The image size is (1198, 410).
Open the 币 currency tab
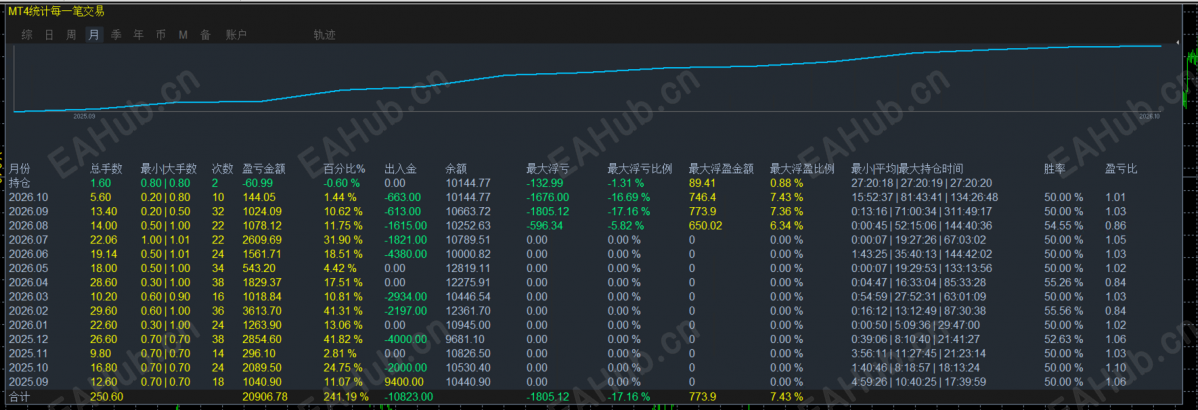pyautogui.click(x=160, y=34)
